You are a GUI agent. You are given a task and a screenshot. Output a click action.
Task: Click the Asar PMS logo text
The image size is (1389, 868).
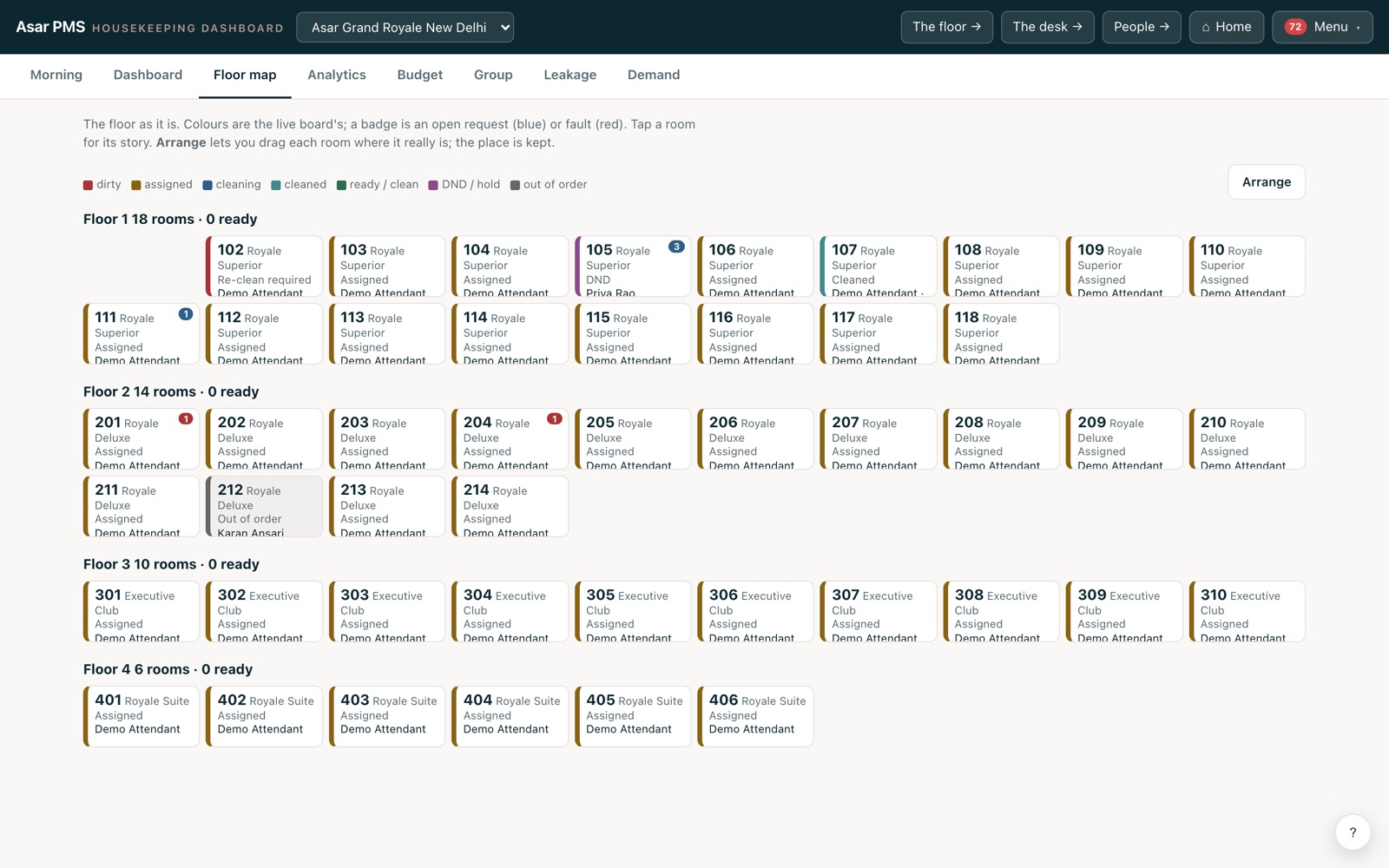[x=50, y=27]
